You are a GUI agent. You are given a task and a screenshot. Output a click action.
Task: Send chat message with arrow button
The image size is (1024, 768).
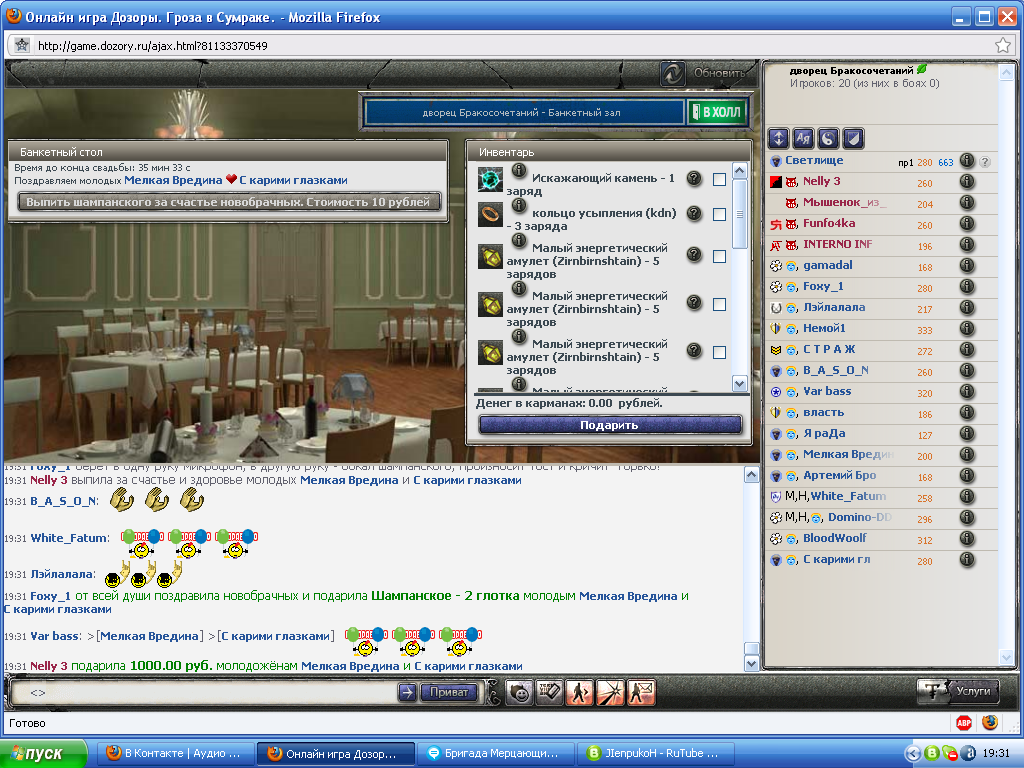407,692
